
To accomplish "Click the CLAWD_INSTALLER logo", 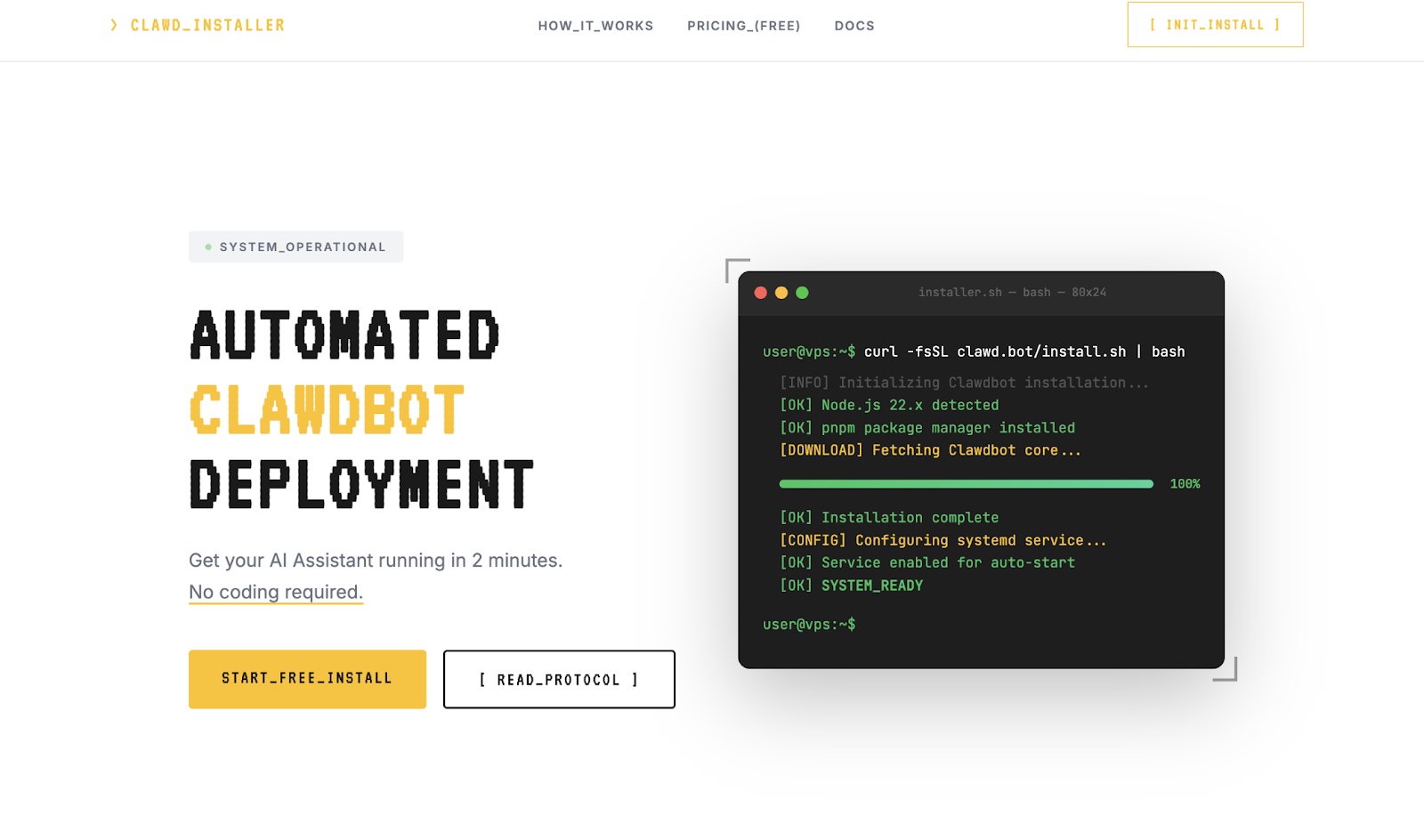I will (x=198, y=26).
